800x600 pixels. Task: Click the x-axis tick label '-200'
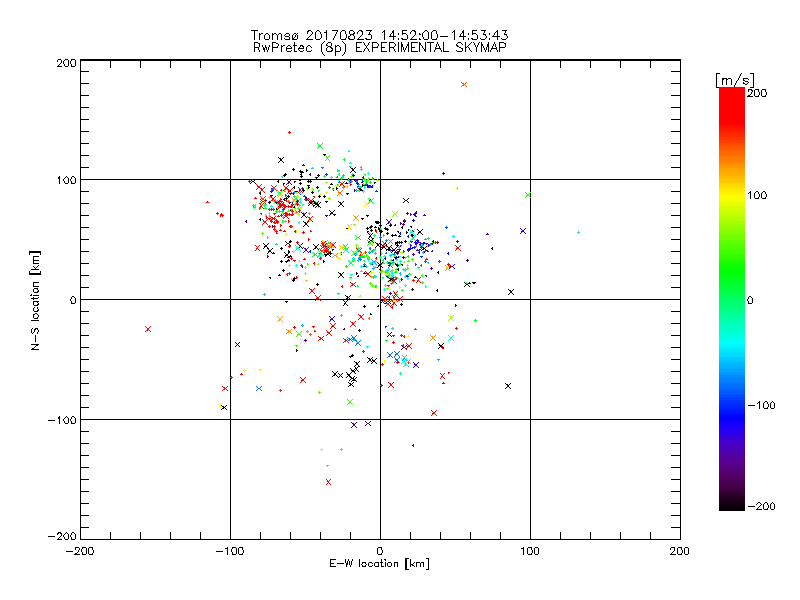tap(80, 551)
